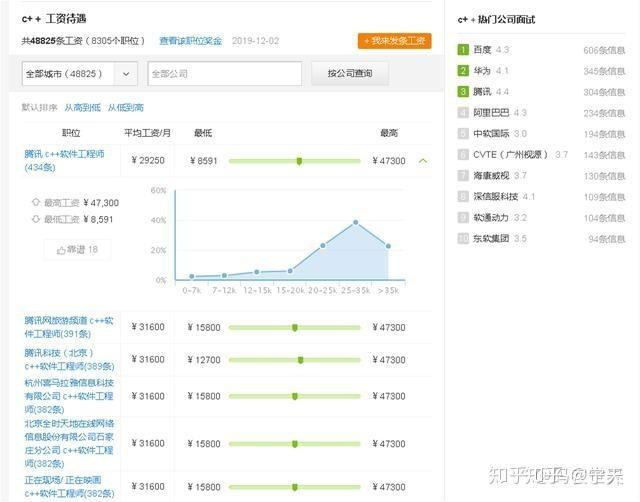Click the 靠谱 18 thumbs-up button
Screen dimensions: 640x502
(78, 249)
